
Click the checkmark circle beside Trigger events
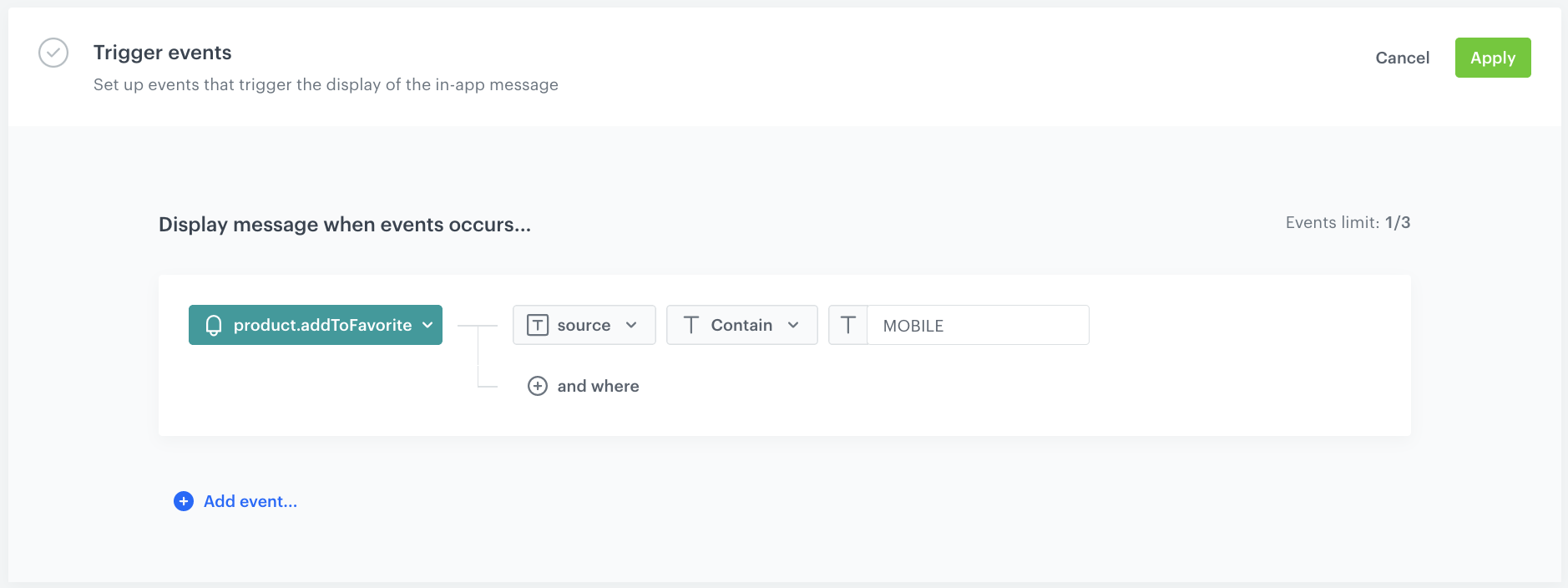click(x=53, y=53)
